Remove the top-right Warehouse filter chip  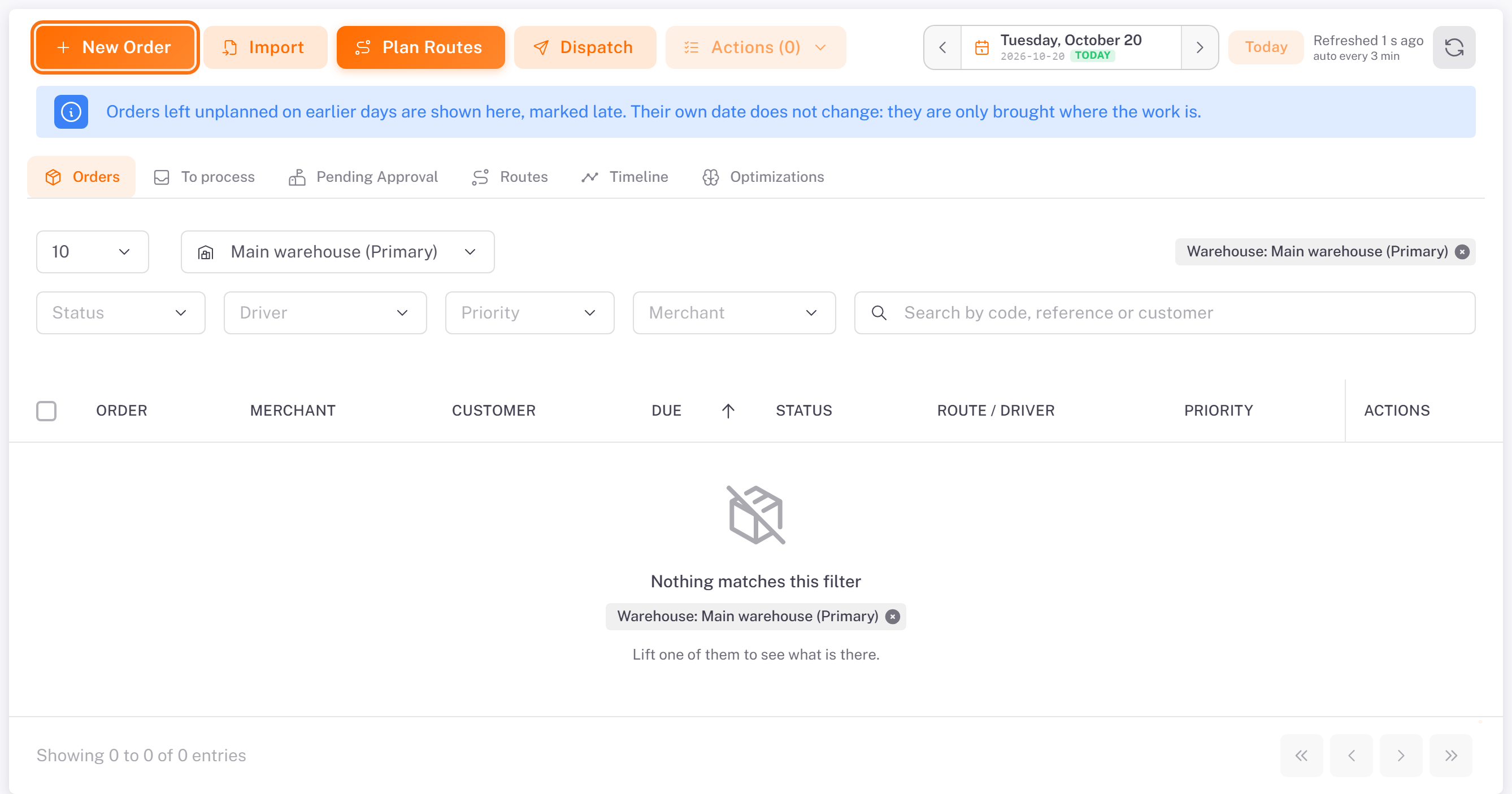1462,252
